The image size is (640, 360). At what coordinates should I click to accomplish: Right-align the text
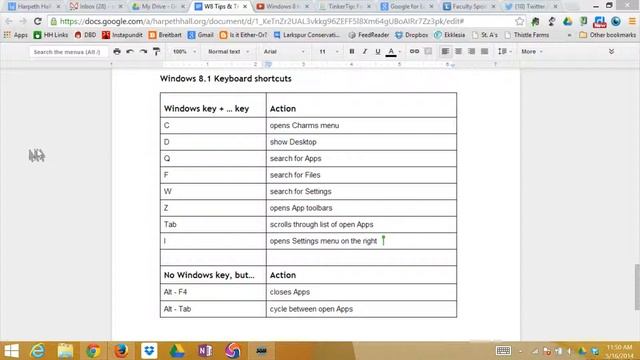coord(471,51)
